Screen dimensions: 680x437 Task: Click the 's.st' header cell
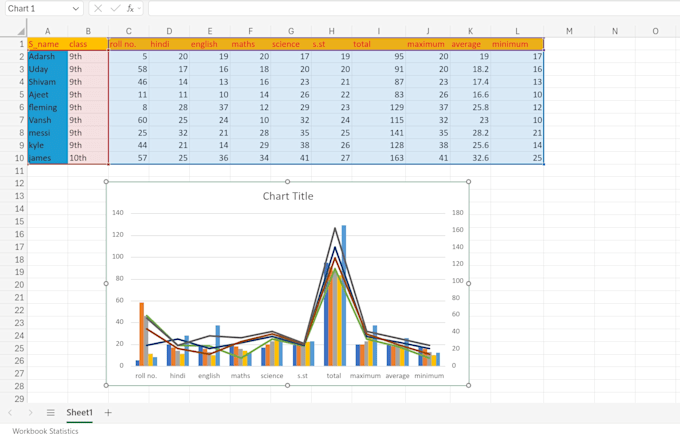[331, 44]
